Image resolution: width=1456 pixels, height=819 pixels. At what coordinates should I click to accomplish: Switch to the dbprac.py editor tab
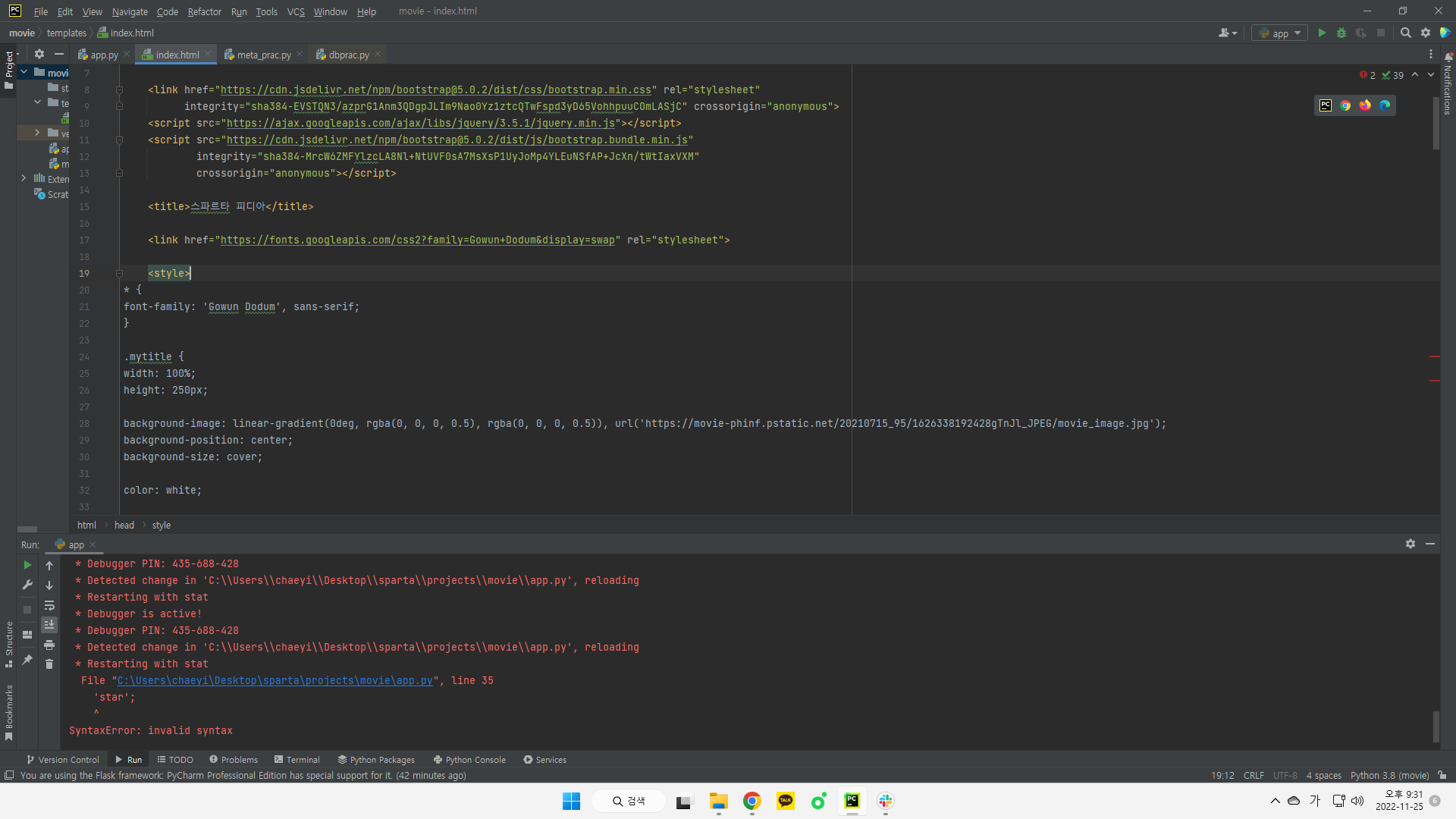tap(349, 55)
